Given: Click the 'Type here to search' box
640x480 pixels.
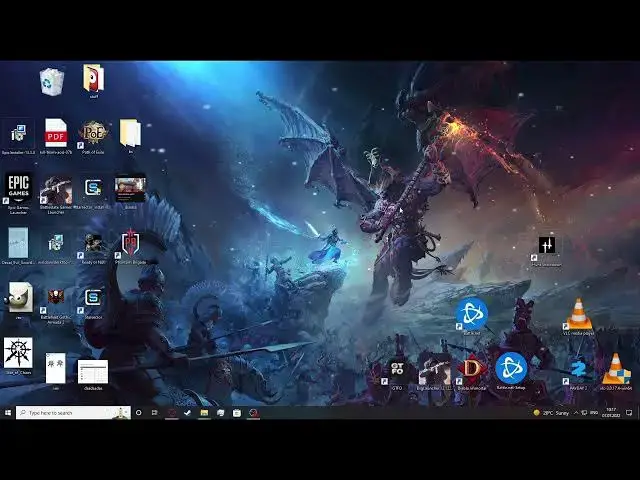Looking at the screenshot, I should (x=73, y=413).
